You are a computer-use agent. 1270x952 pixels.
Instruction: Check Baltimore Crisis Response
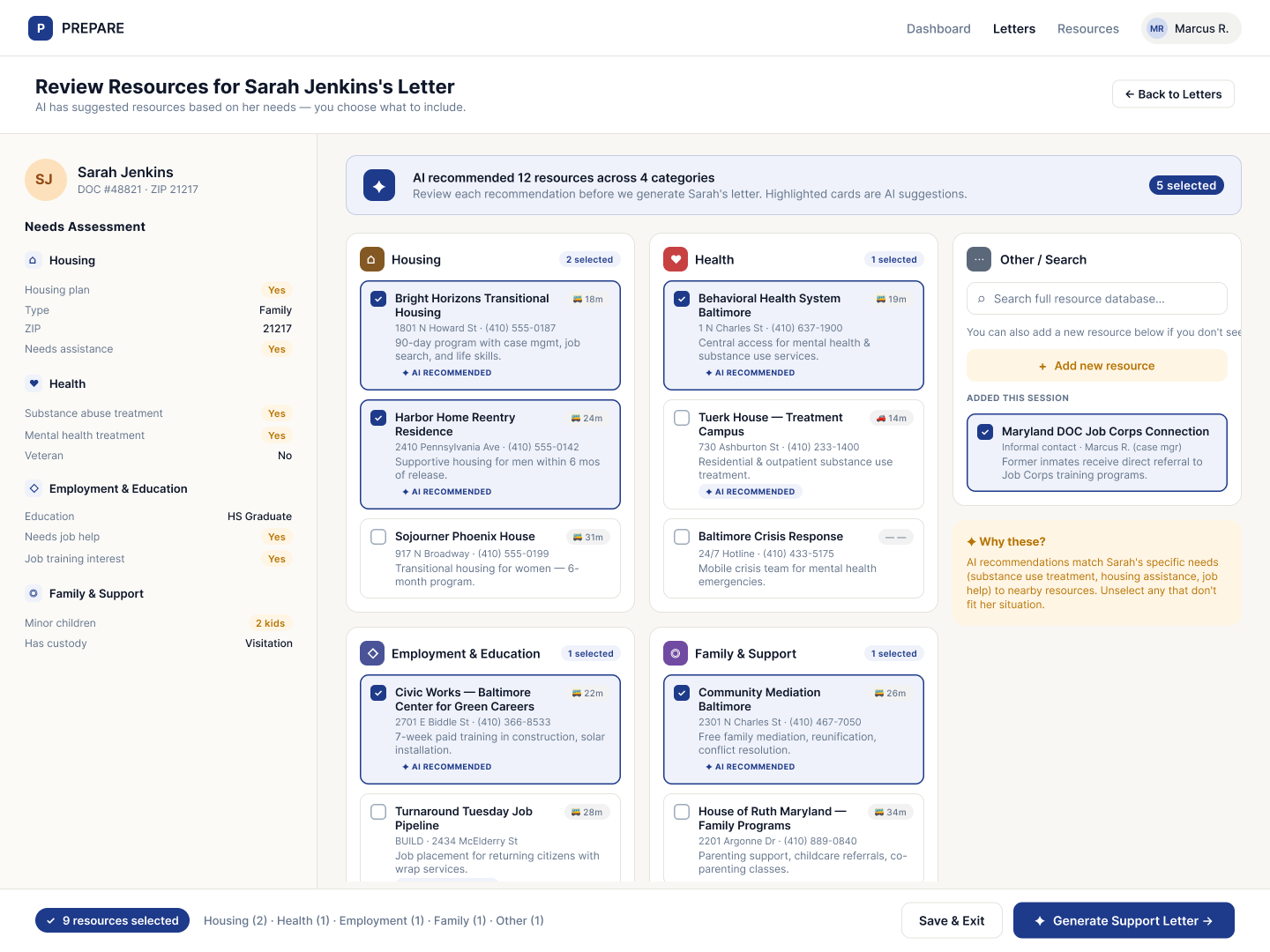[682, 537]
